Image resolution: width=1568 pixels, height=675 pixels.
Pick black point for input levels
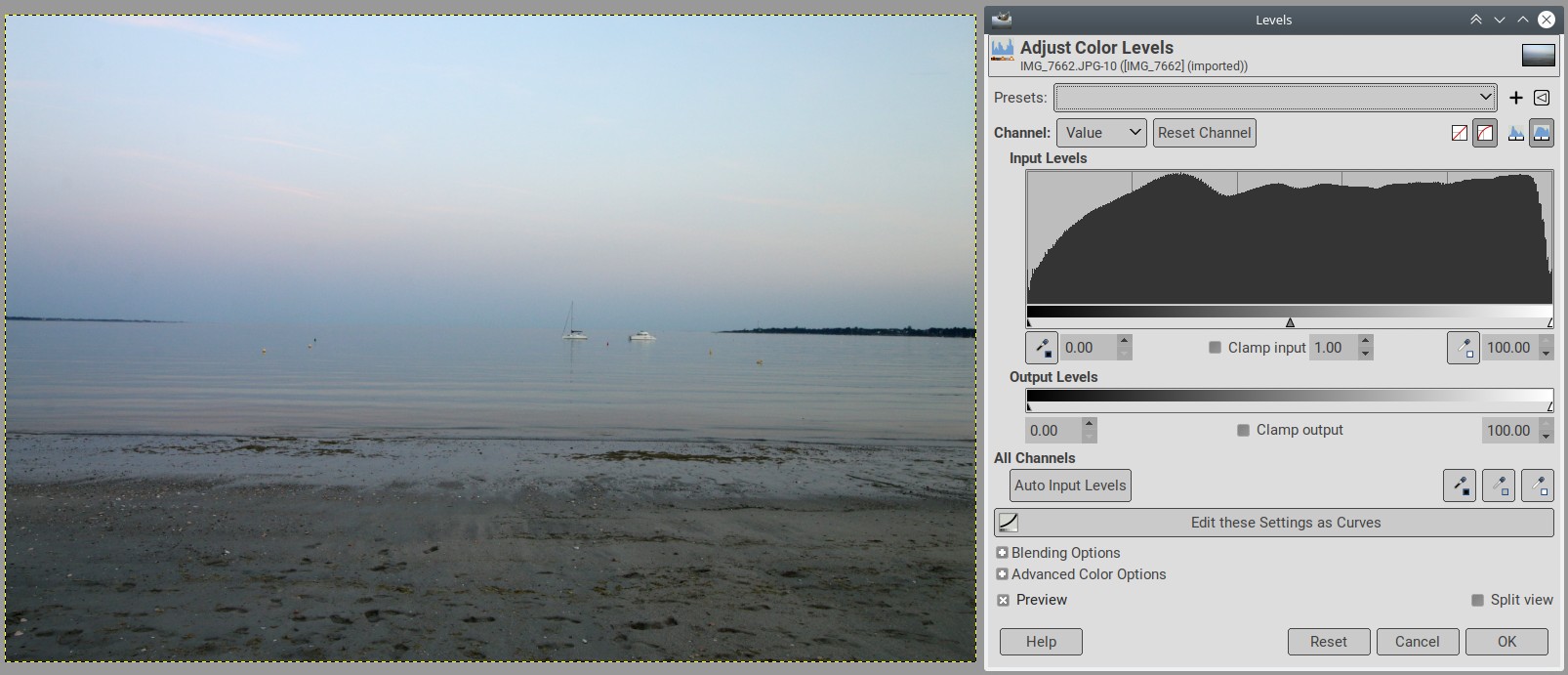tap(1042, 348)
